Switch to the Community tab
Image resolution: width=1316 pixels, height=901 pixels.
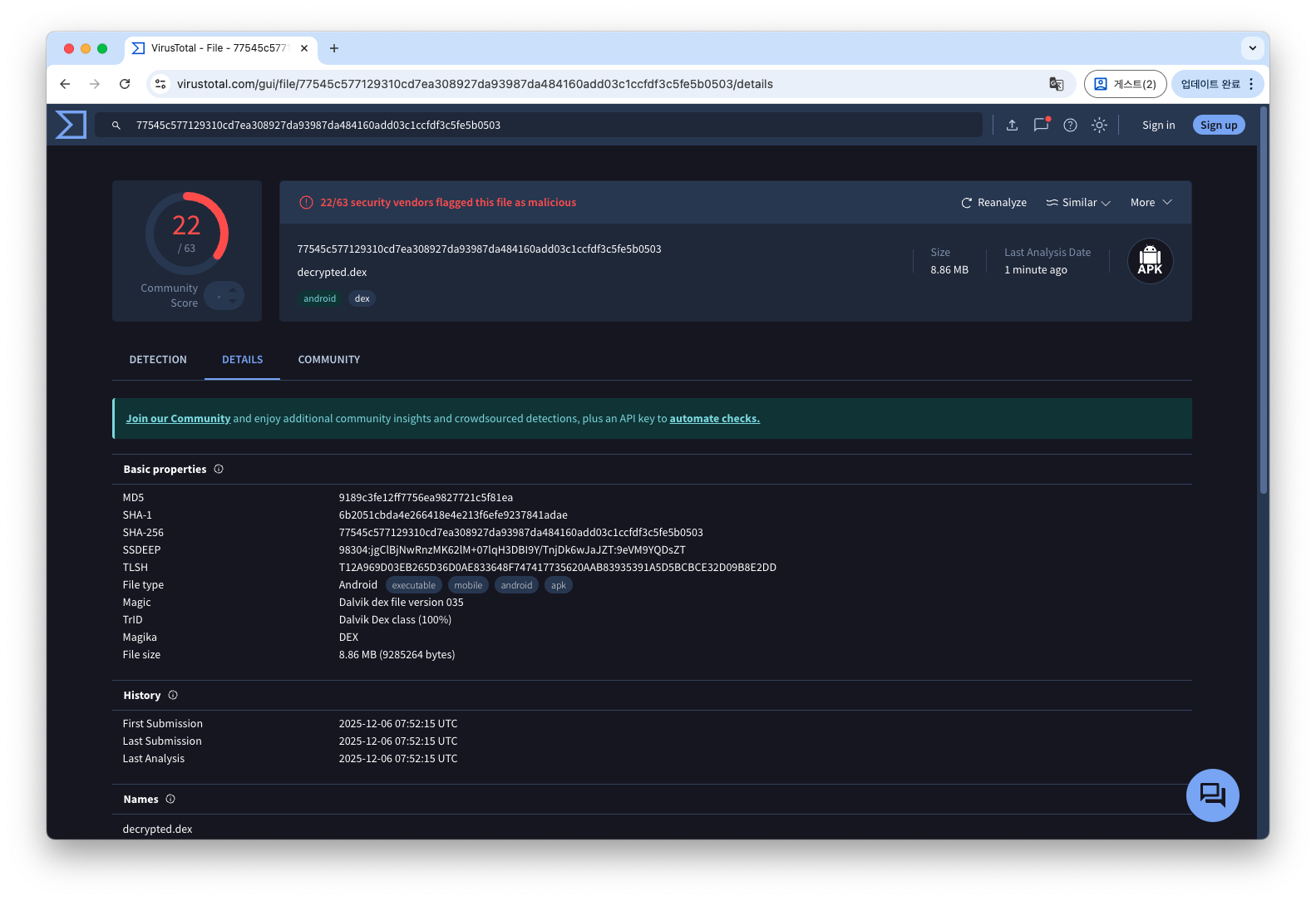pyautogui.click(x=329, y=360)
